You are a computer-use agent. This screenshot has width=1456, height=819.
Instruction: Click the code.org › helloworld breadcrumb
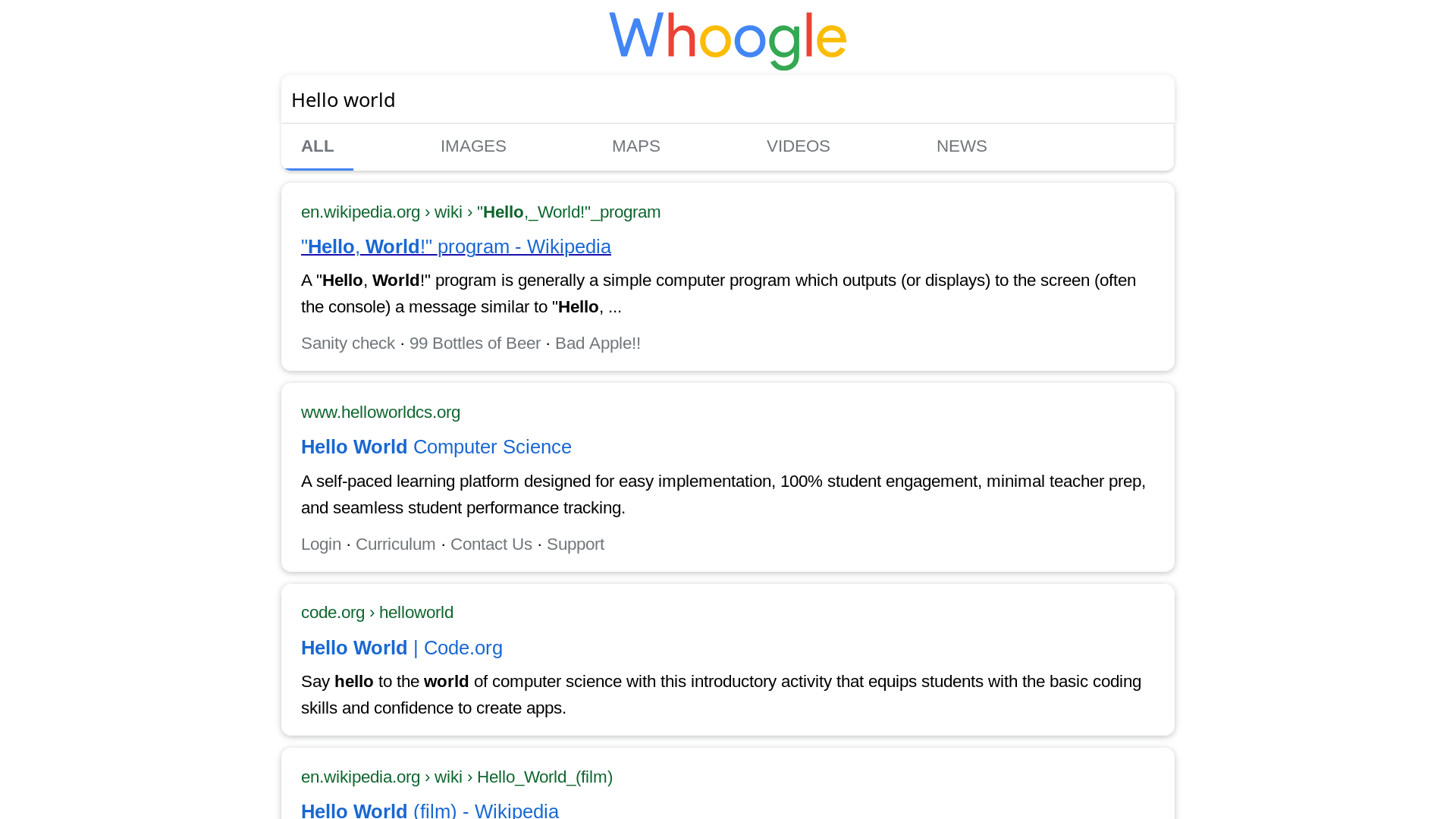[377, 613]
